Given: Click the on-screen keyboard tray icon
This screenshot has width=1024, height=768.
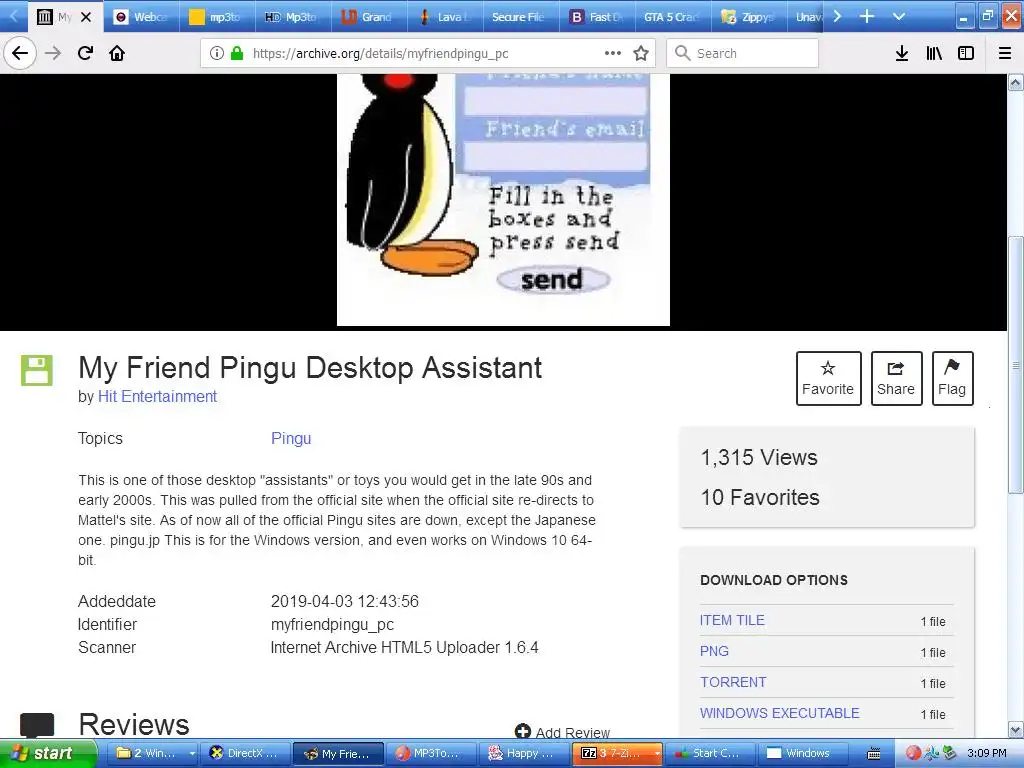Looking at the screenshot, I should (x=874, y=754).
